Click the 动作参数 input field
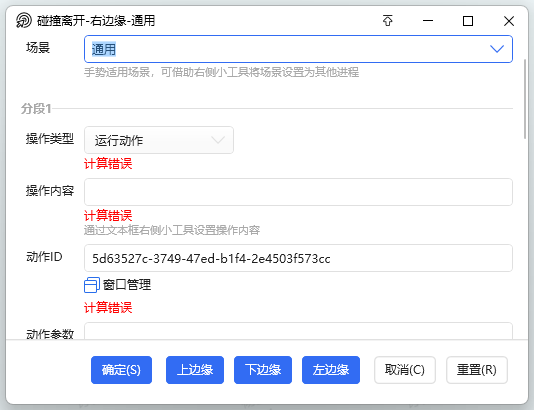 (x=298, y=331)
